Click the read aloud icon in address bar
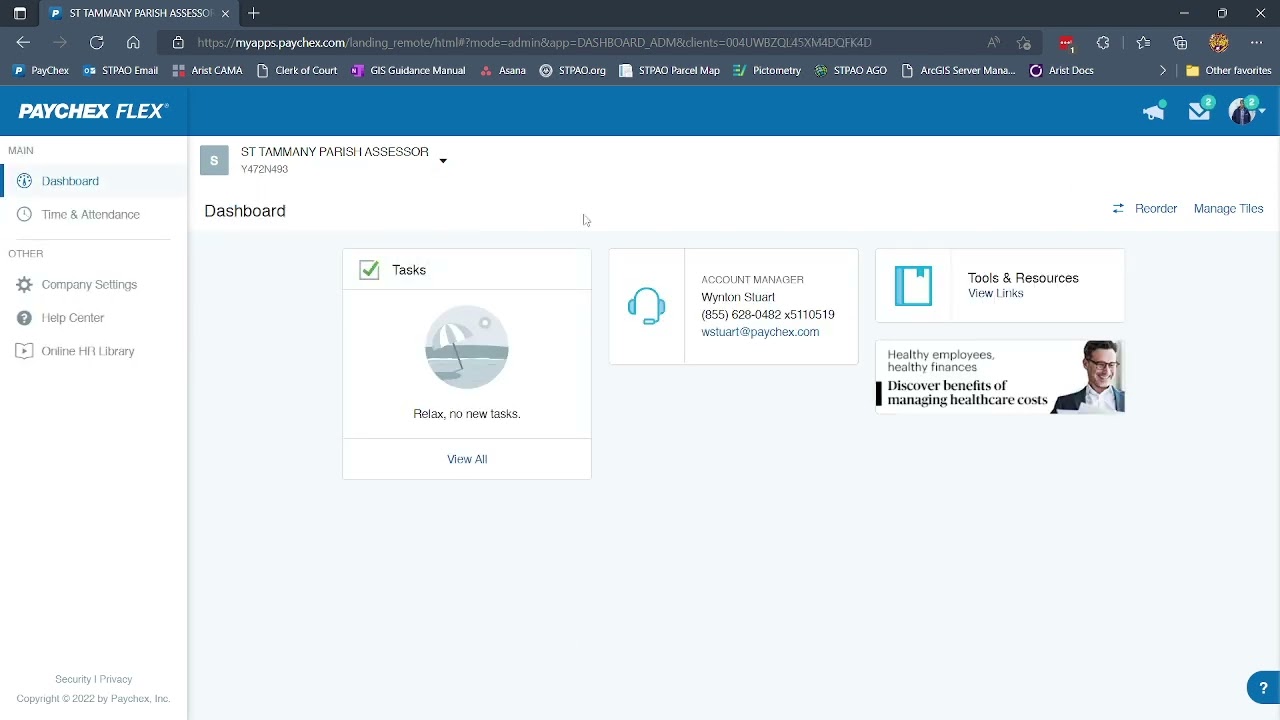 (x=993, y=42)
